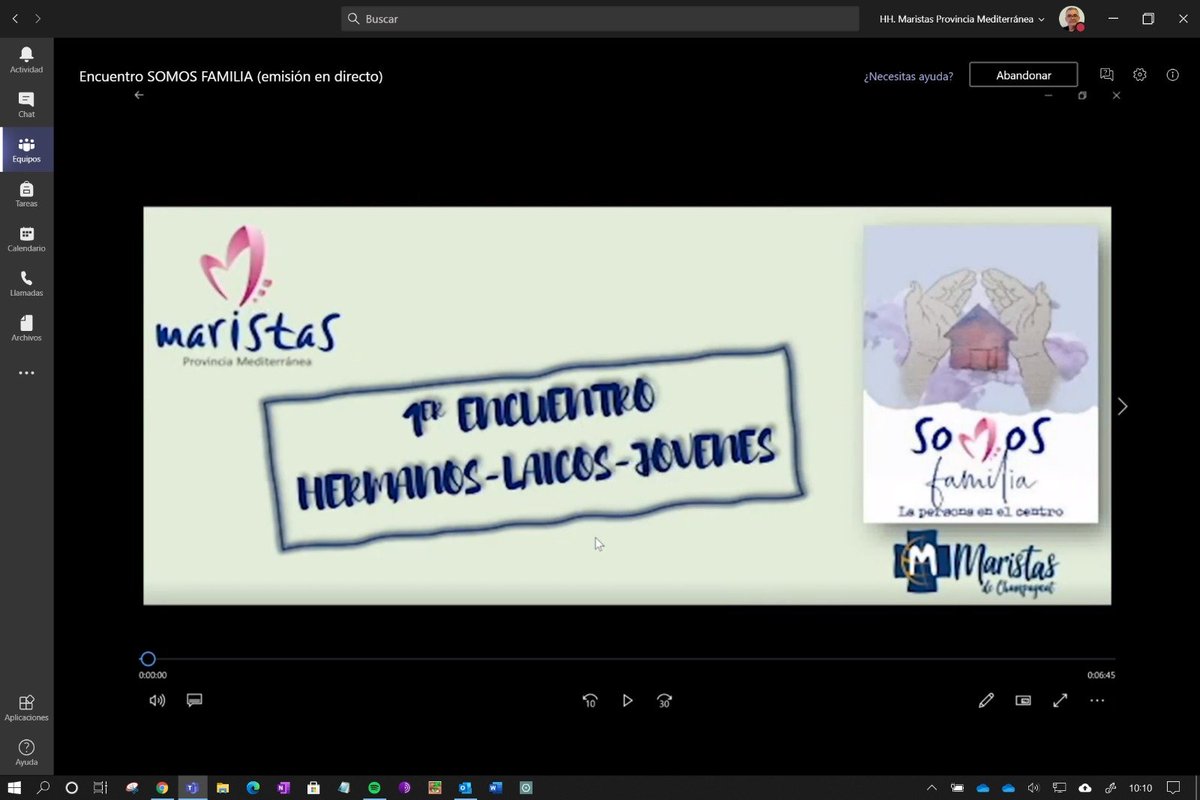Open Calendario in the Teams sidebar
The image size is (1200, 800).
tap(26, 239)
